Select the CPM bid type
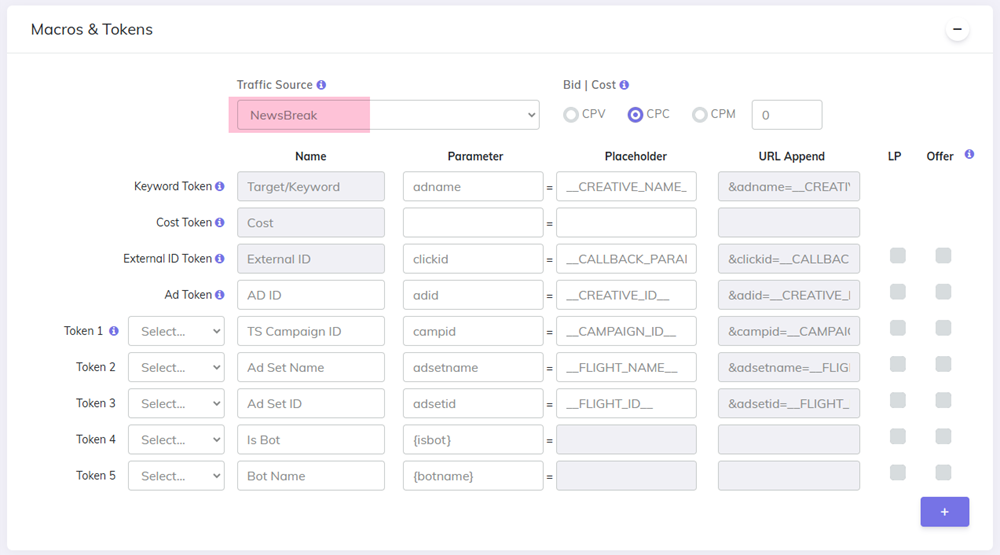Image resolution: width=1000 pixels, height=555 pixels. tap(700, 115)
